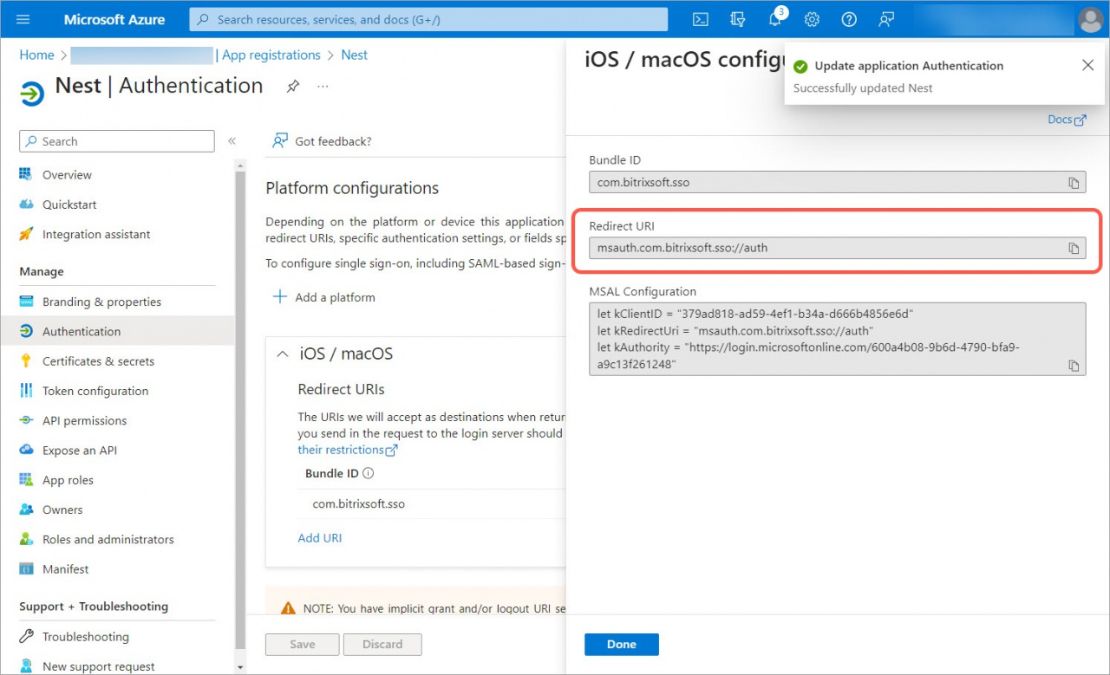1110x675 pixels.
Task: Launch Cloud Shell from the top bar
Action: (x=700, y=19)
